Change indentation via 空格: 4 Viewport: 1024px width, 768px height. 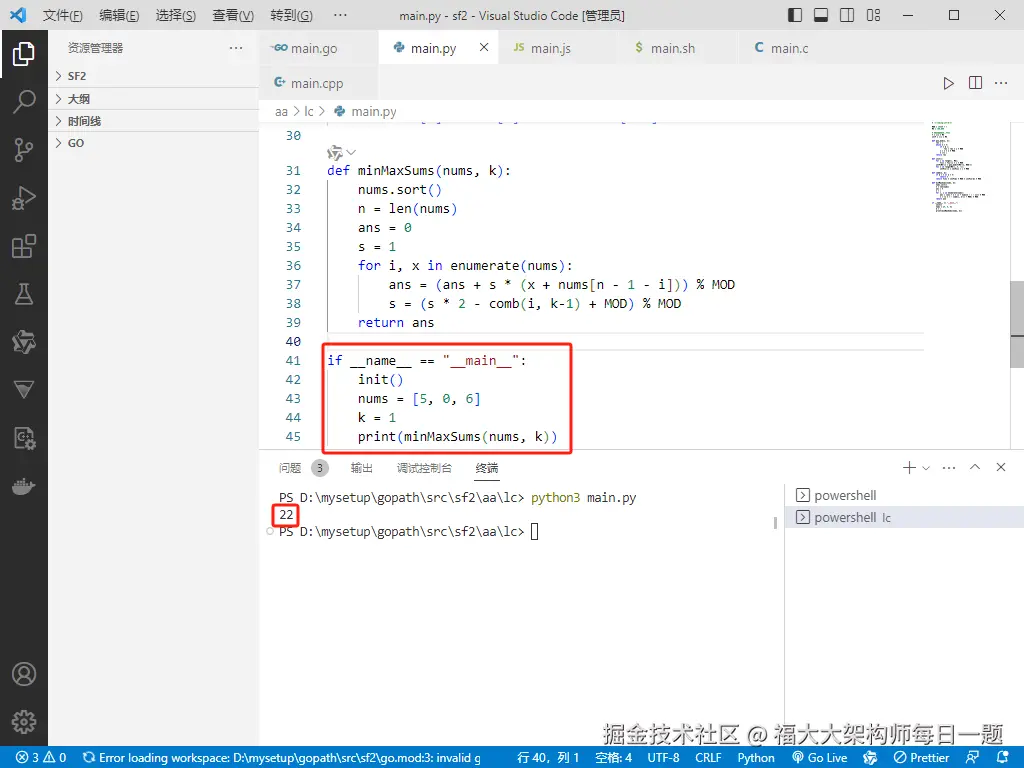coord(613,758)
